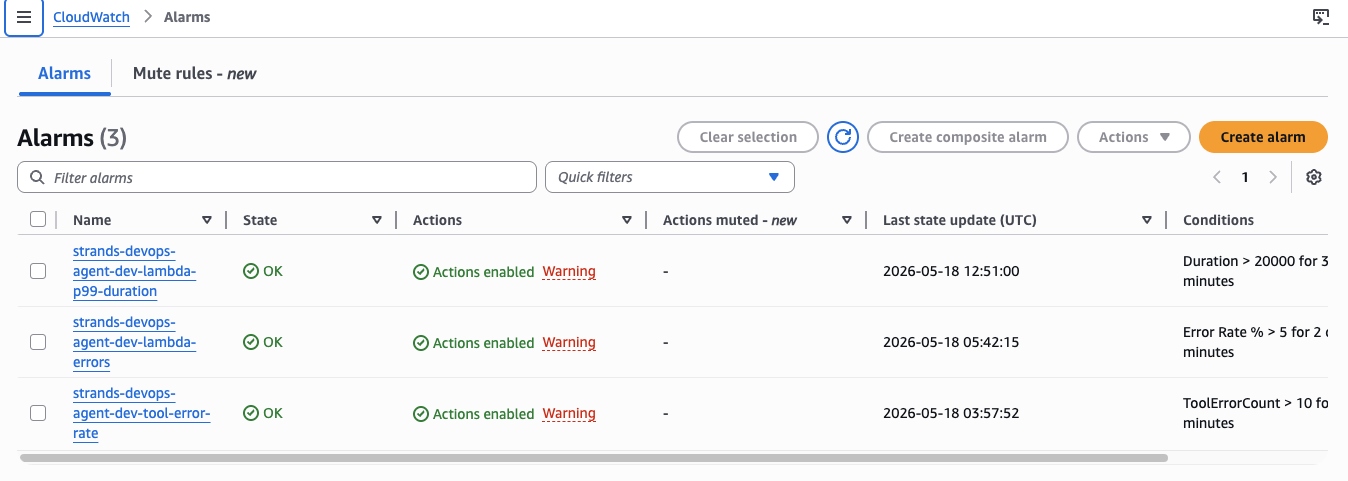Sort by Actions muted column arrow
The height and width of the screenshot is (481, 1348).
pos(847,220)
